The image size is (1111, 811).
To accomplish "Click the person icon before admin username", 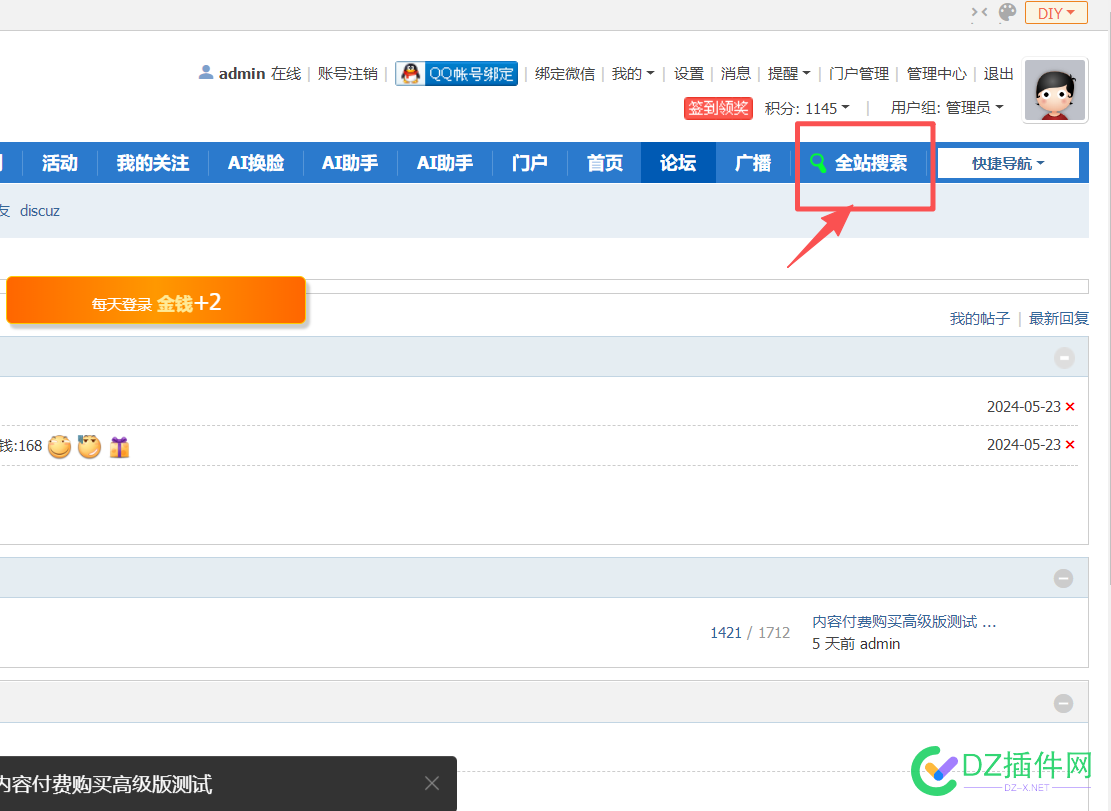I will click(x=205, y=72).
